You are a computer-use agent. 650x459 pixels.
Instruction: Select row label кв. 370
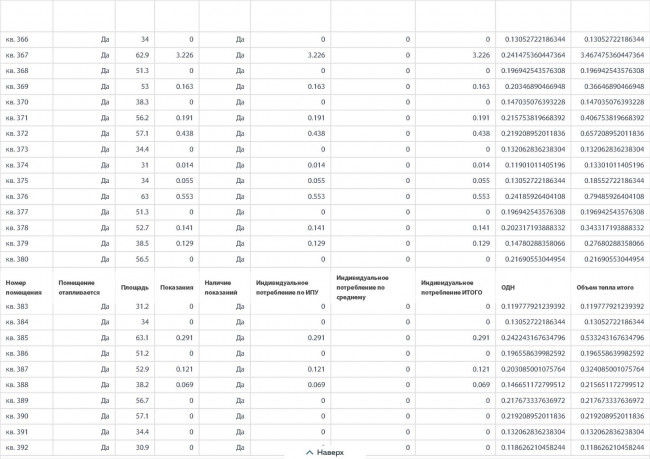17,102
